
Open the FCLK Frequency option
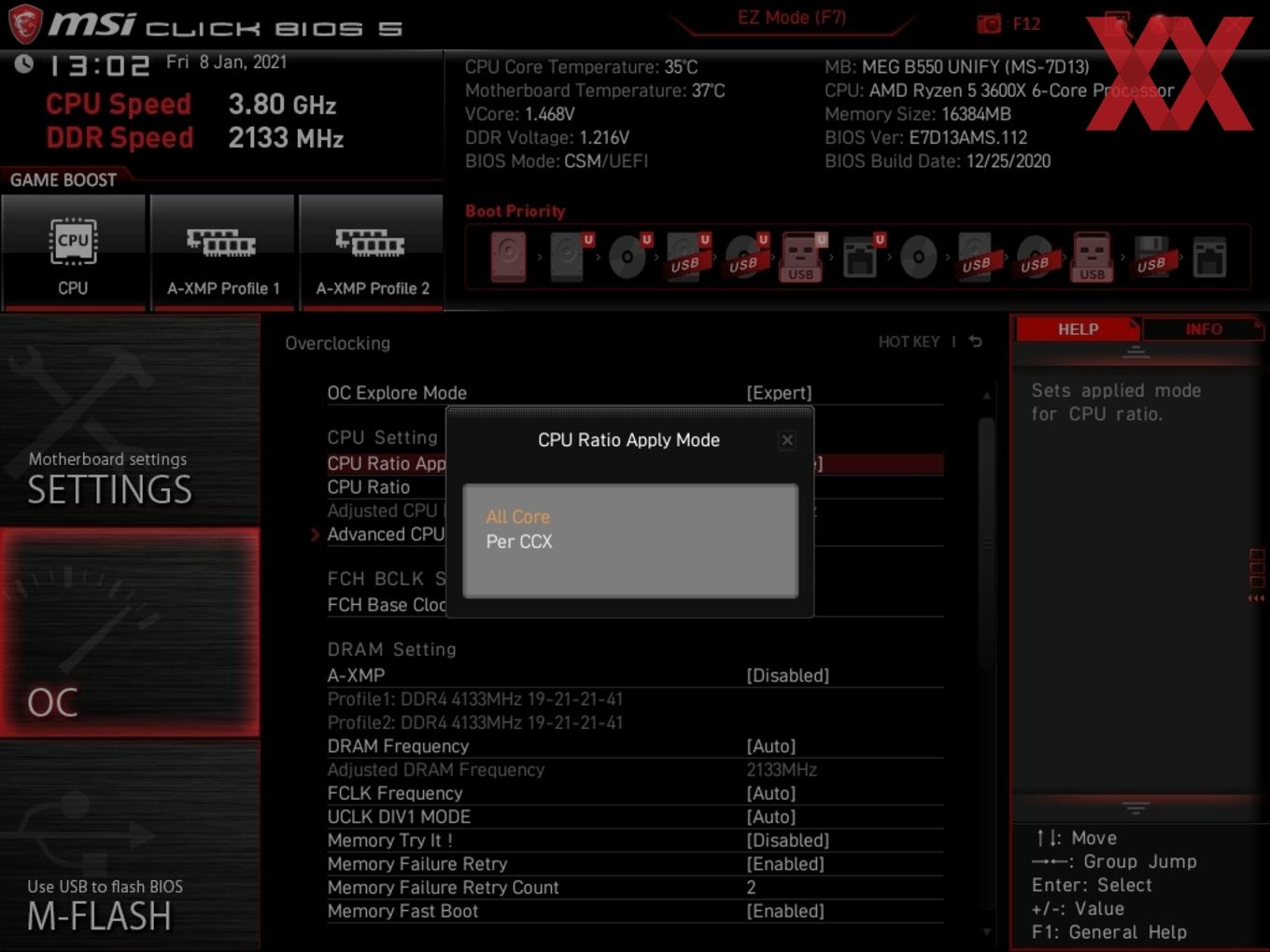click(635, 793)
